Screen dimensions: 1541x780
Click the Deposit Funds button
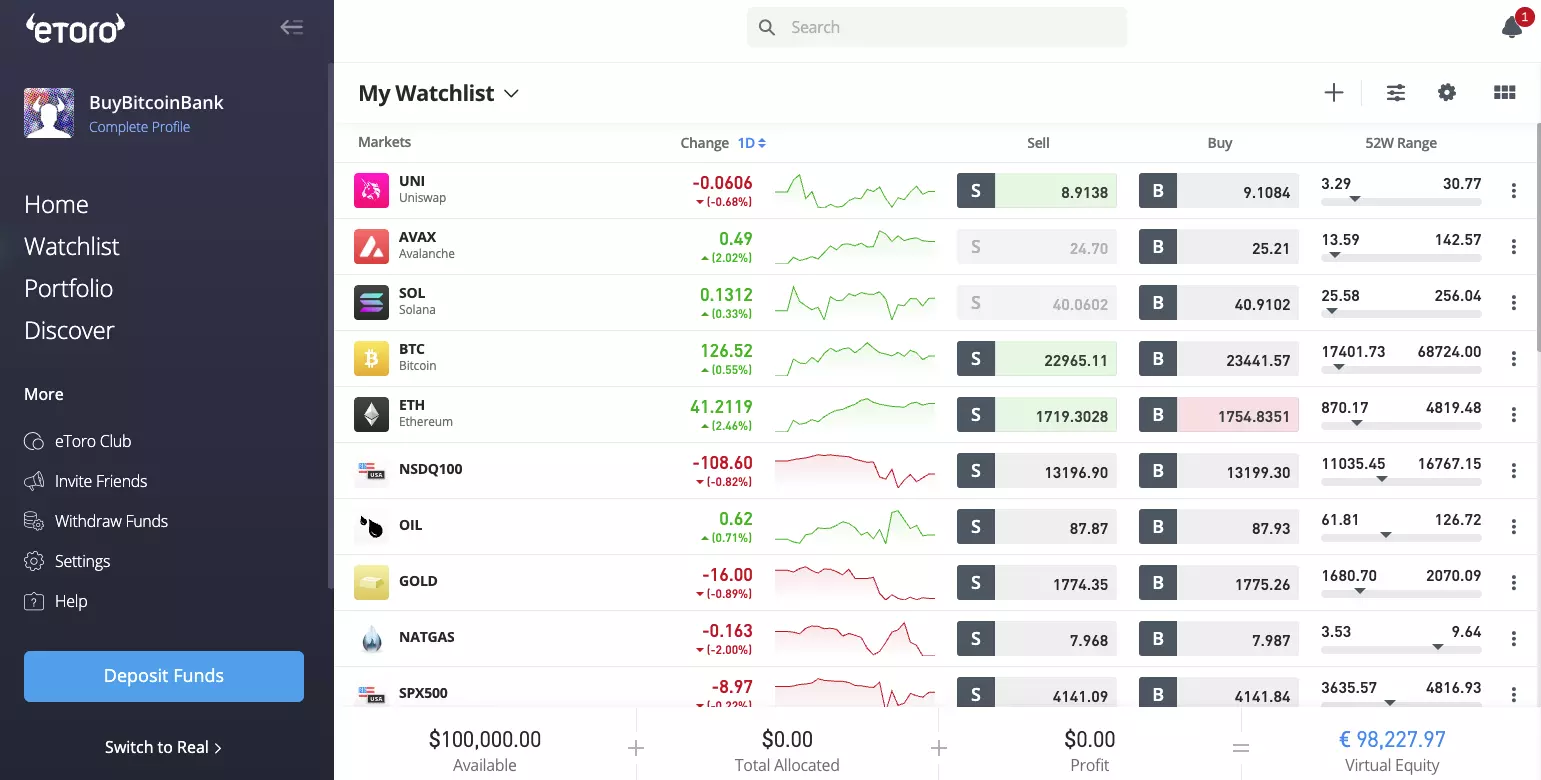click(x=164, y=676)
